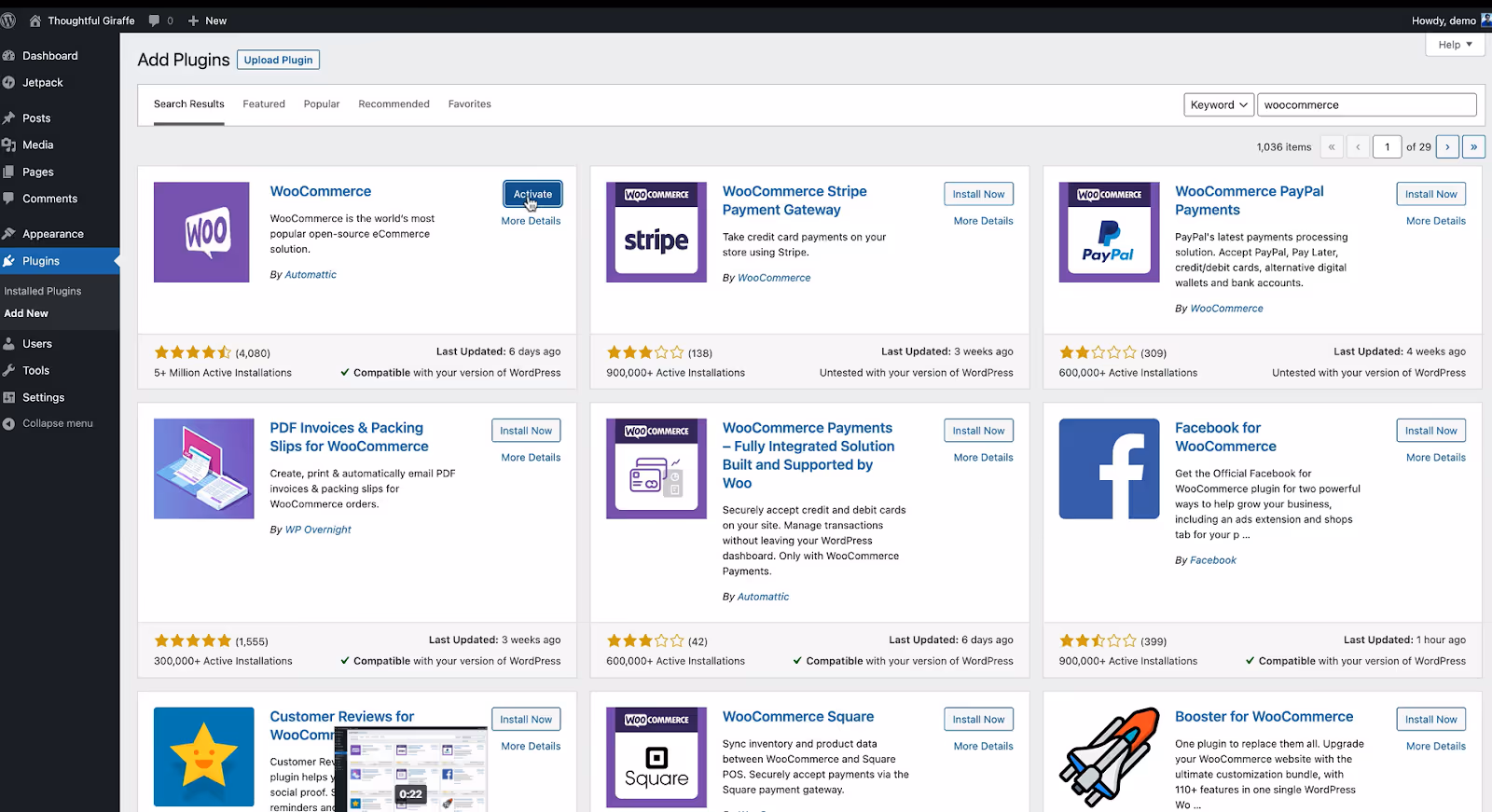Click the Booster rocket plugin icon
The width and height of the screenshot is (1492, 812).
pos(1109,757)
